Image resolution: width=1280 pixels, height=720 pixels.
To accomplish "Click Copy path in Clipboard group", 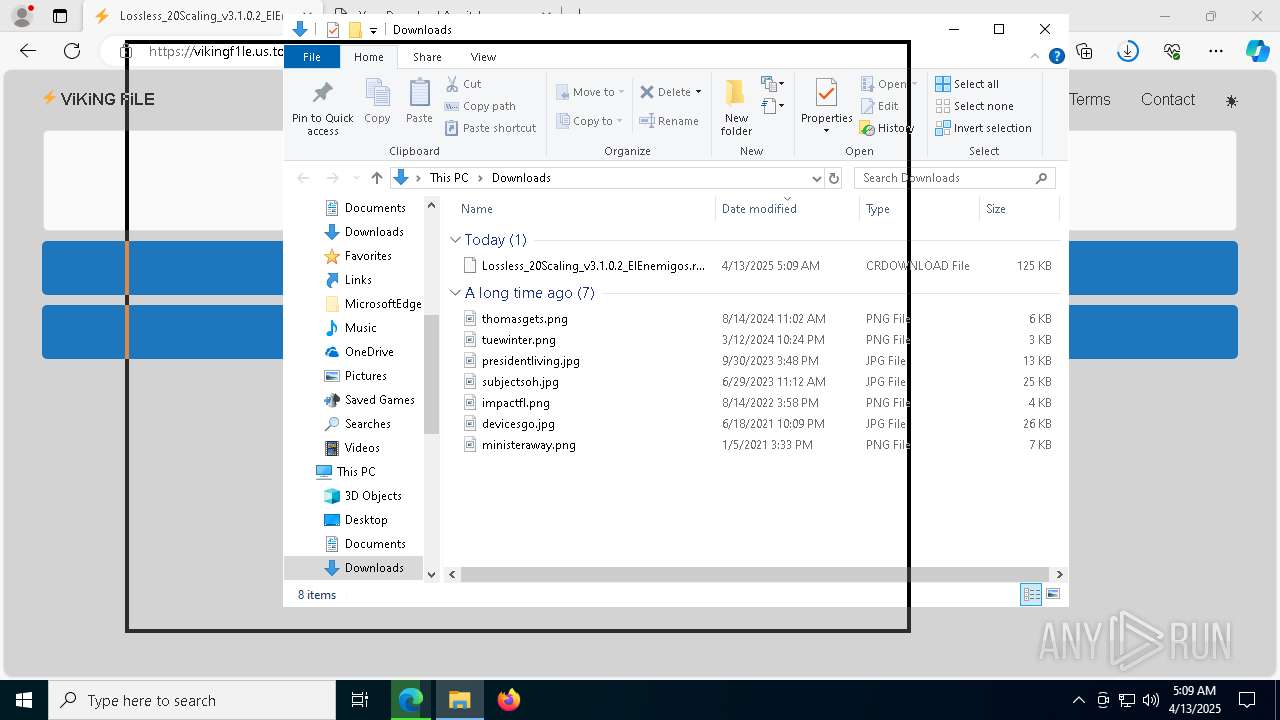I will click(x=480, y=106).
